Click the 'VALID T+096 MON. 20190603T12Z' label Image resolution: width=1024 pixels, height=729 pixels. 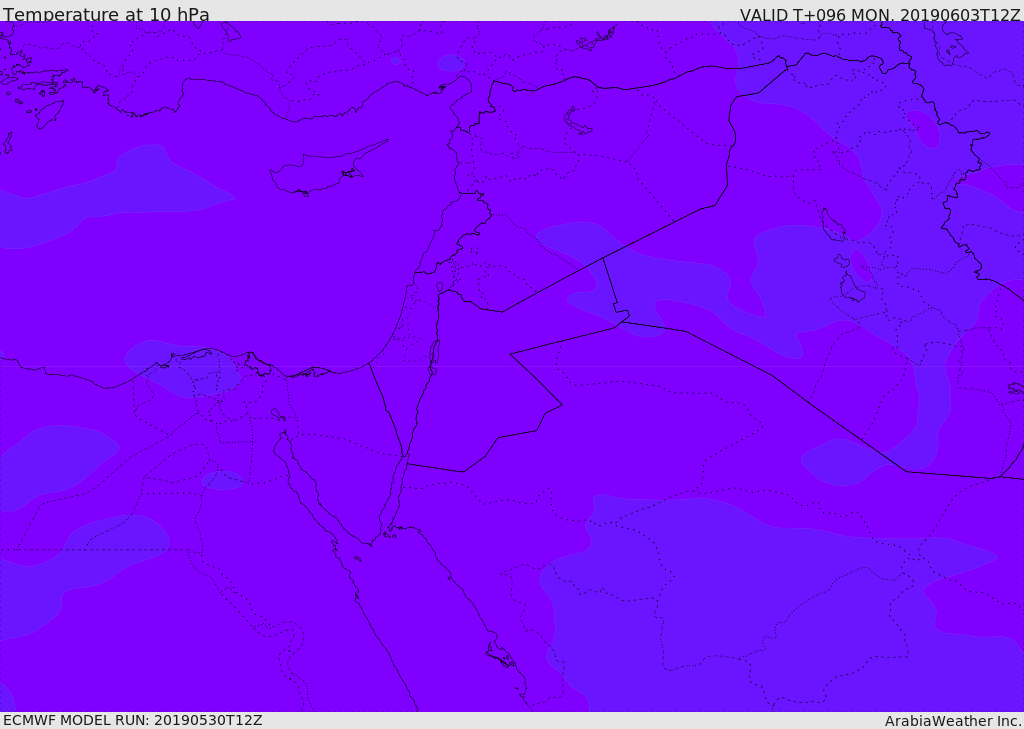880,15
